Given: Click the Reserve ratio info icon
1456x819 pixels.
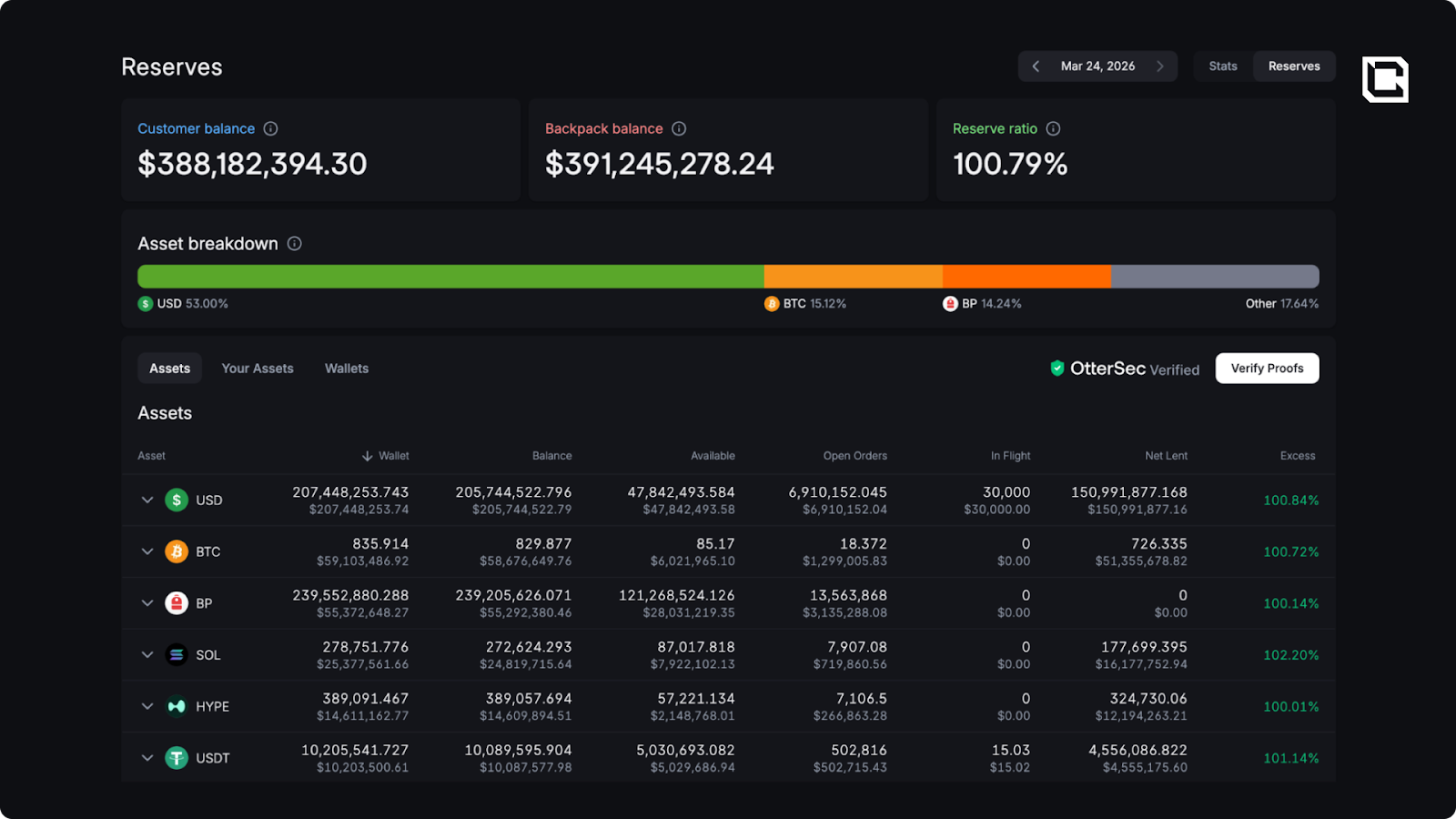Looking at the screenshot, I should (x=1053, y=129).
